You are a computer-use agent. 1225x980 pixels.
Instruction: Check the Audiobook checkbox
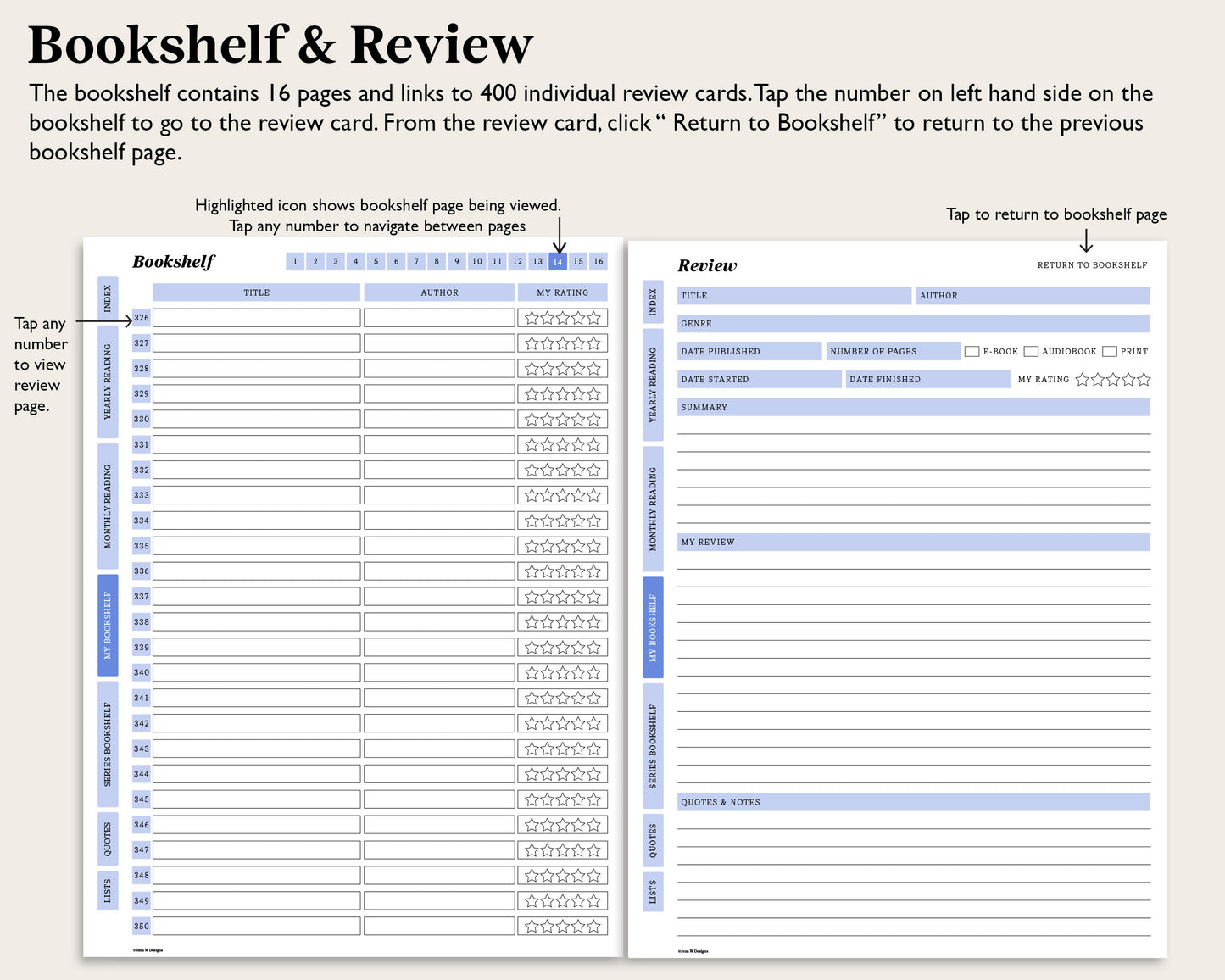coord(1031,351)
